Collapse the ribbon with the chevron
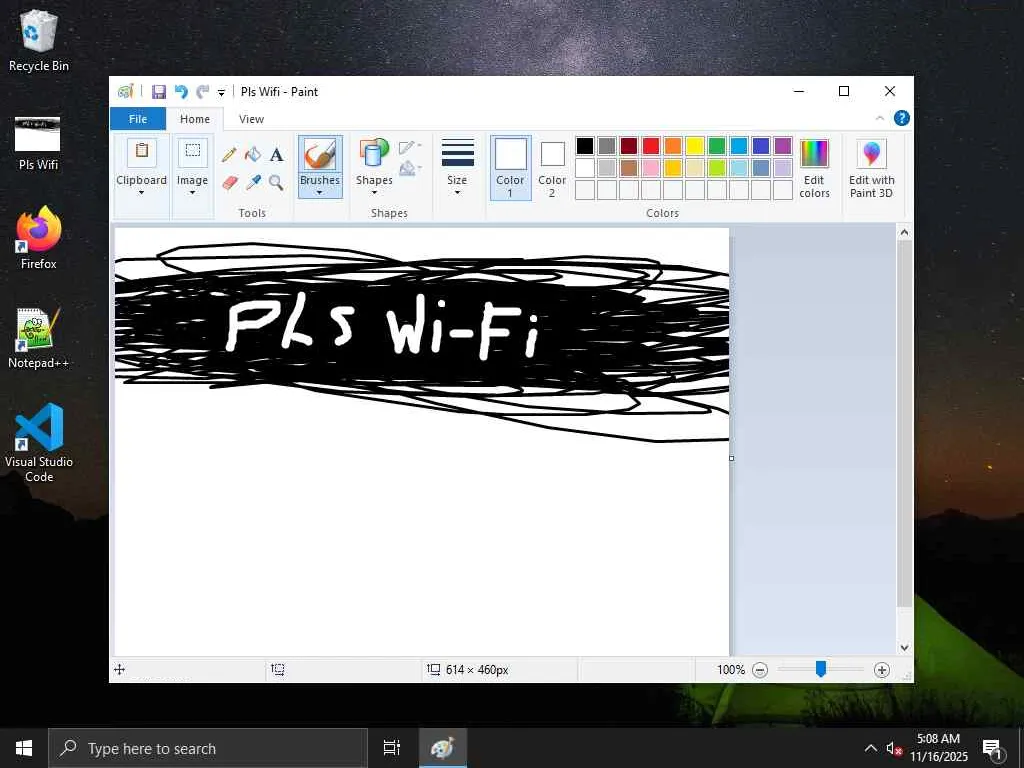The image size is (1024, 768). pyautogui.click(x=880, y=118)
